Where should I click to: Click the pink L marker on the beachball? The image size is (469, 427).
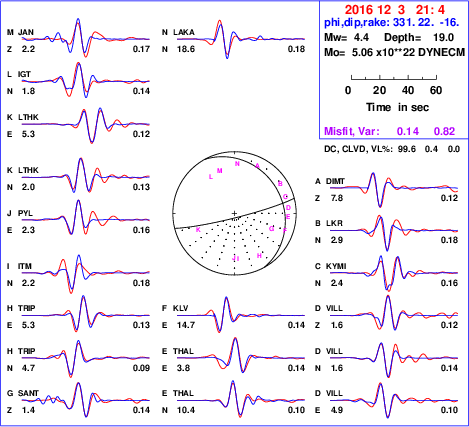point(211,177)
